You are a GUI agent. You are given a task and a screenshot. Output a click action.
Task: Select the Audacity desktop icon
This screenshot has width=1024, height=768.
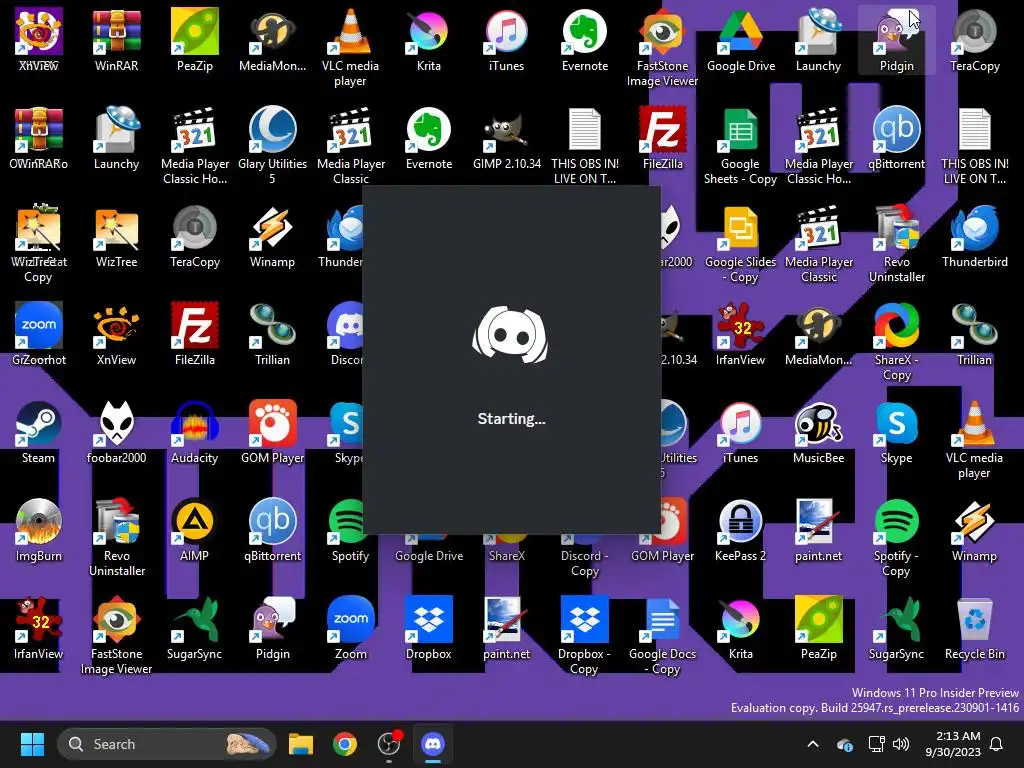click(195, 432)
